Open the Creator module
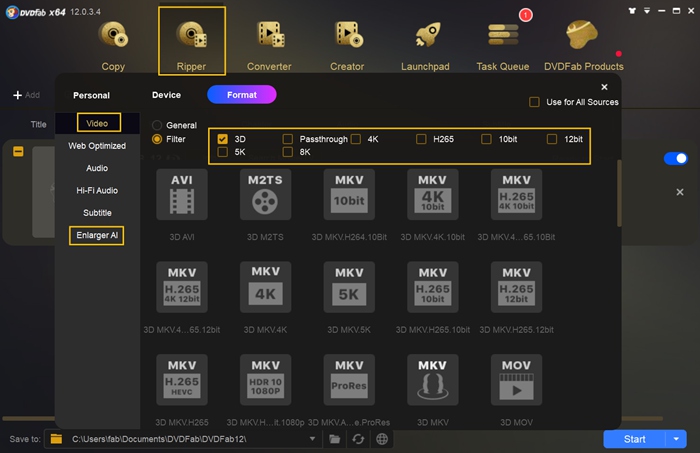The width and height of the screenshot is (700, 453). 347,45
